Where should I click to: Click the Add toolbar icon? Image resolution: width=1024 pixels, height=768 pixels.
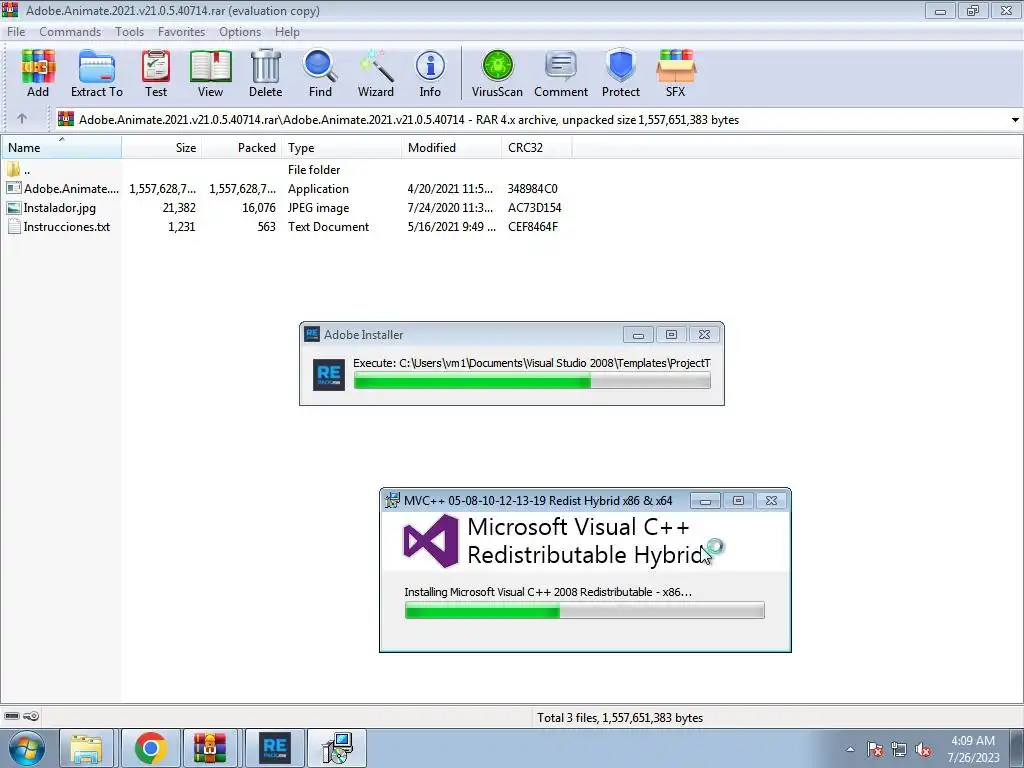(38, 73)
